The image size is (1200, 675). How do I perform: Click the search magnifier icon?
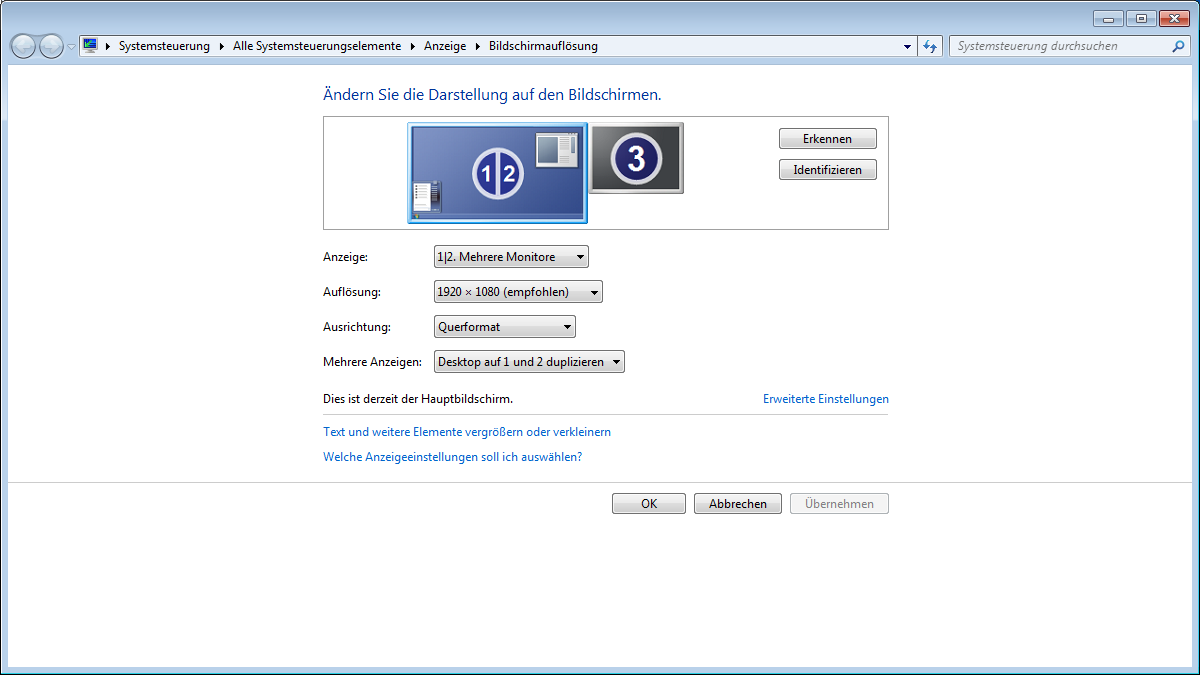tap(1180, 46)
